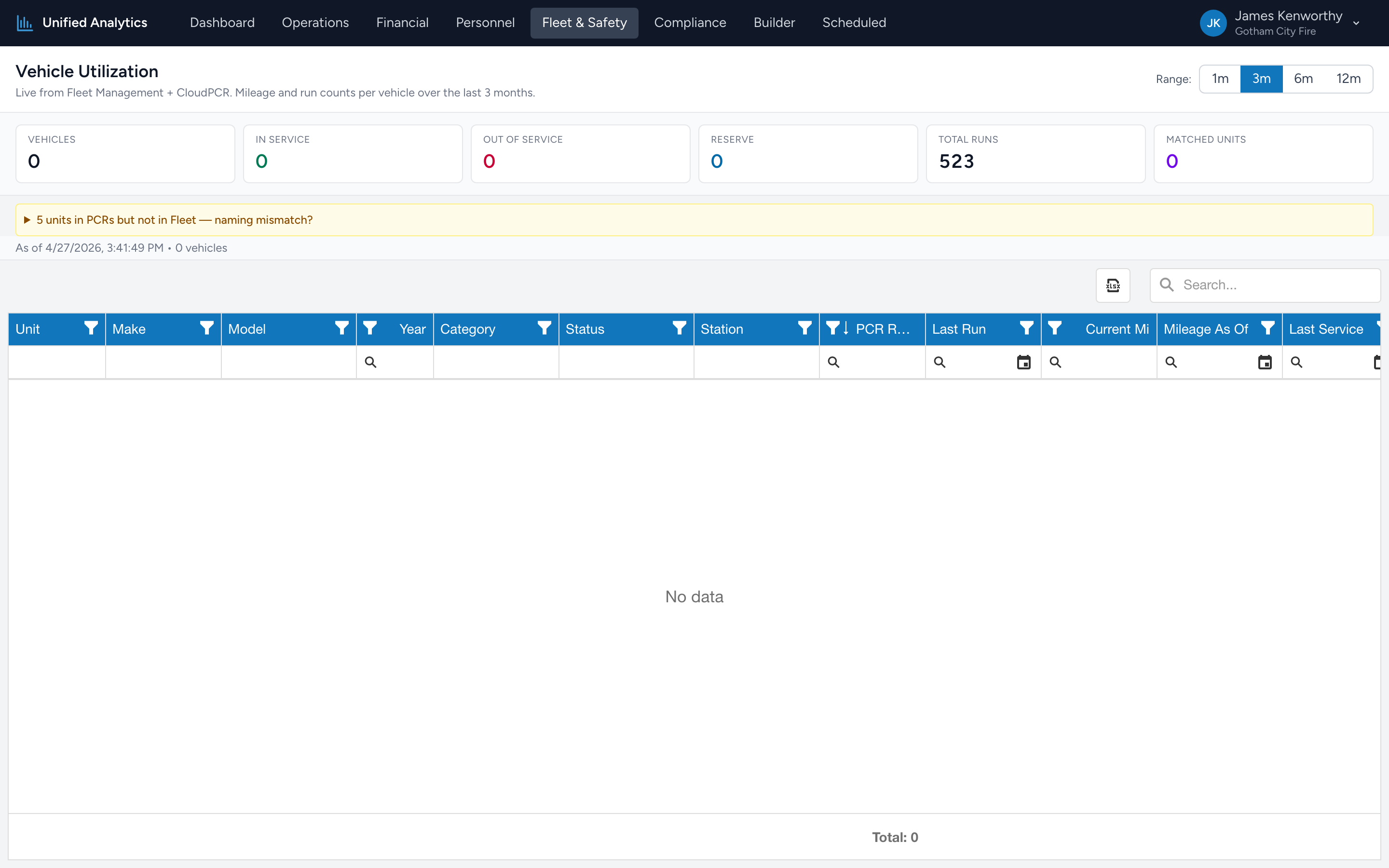Open filter for Current Mi column
The height and width of the screenshot is (868, 1389).
pyautogui.click(x=1054, y=328)
